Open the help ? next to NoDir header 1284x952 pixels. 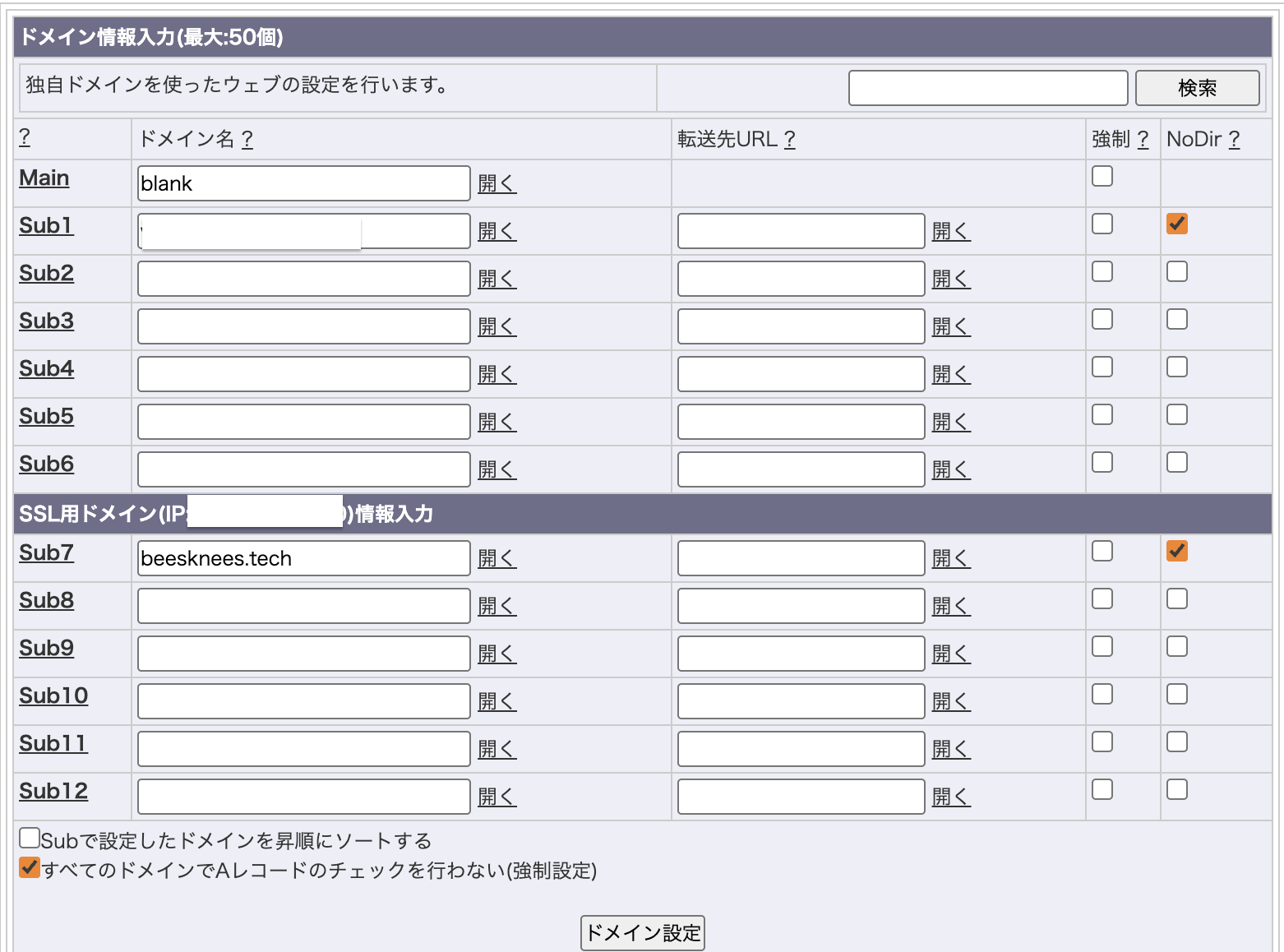click(x=1236, y=139)
